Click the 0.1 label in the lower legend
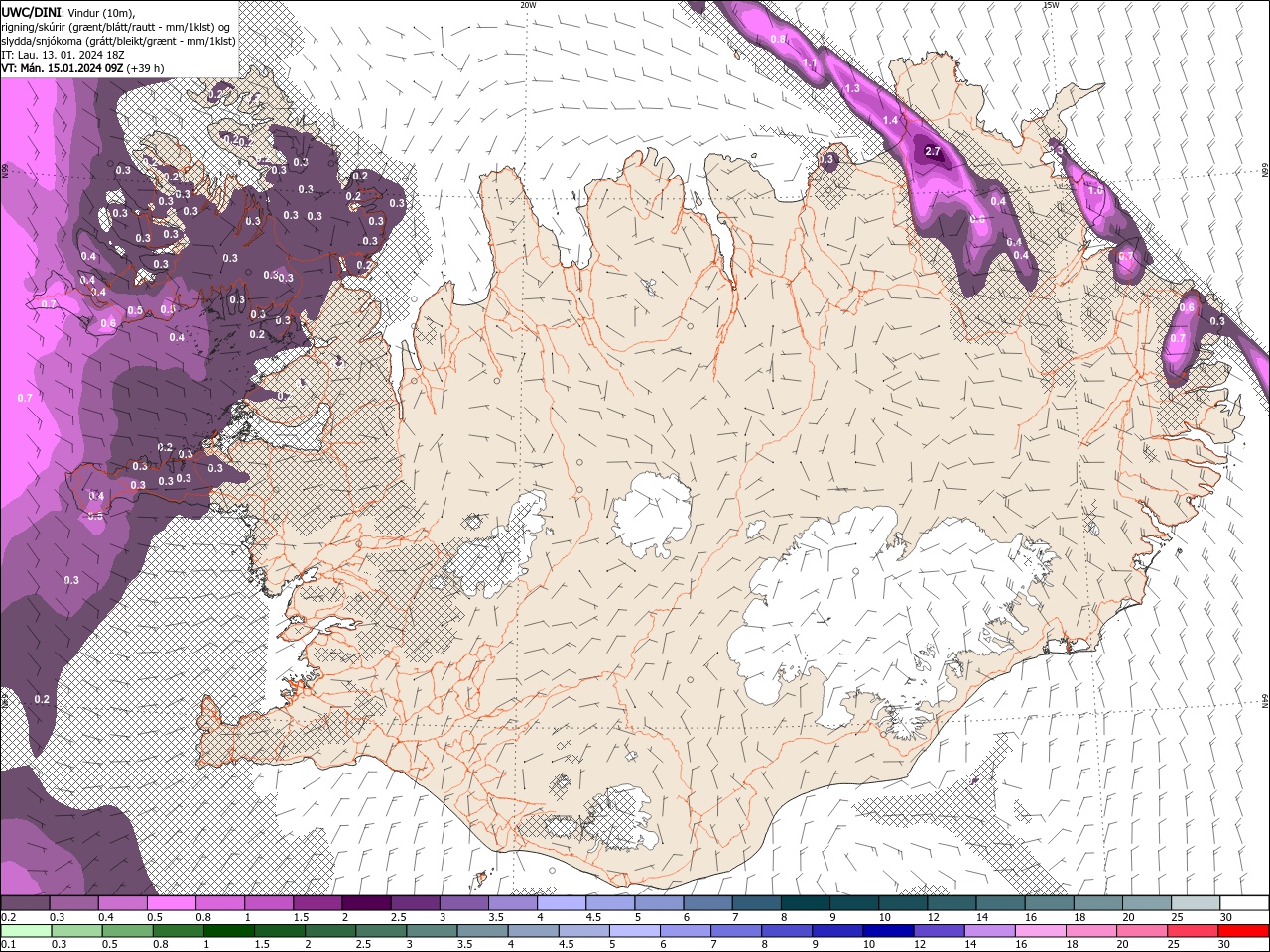The height and width of the screenshot is (952, 1270). pos(8,945)
